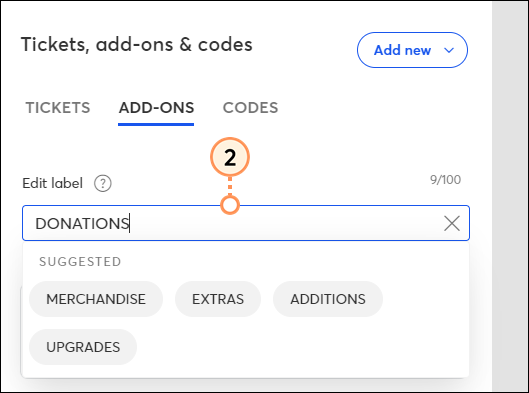Expand the Add new chevron arrow
Image resolution: width=529 pixels, height=393 pixels.
tap(449, 50)
